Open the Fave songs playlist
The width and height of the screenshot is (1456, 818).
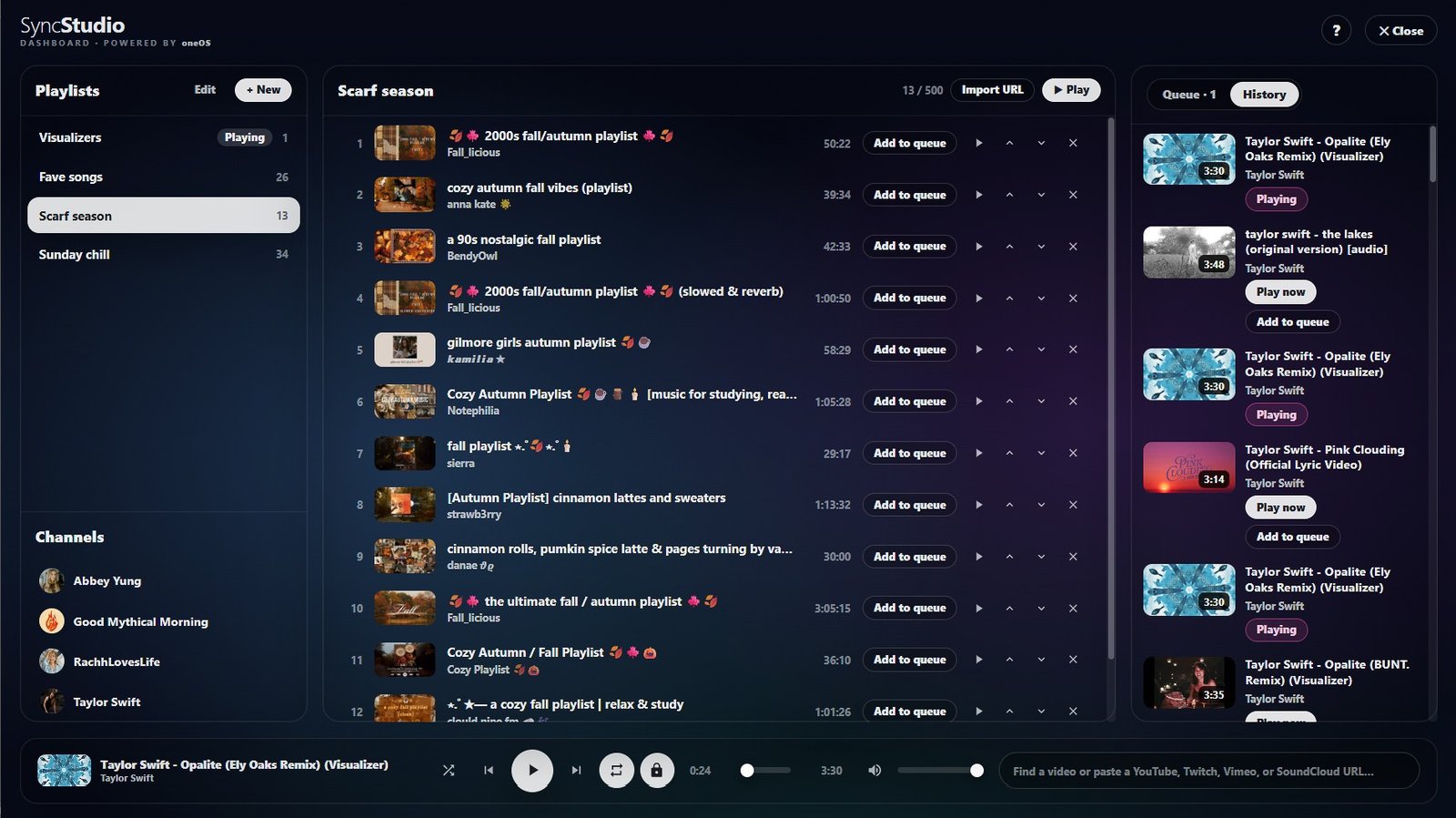pyautogui.click(x=164, y=177)
